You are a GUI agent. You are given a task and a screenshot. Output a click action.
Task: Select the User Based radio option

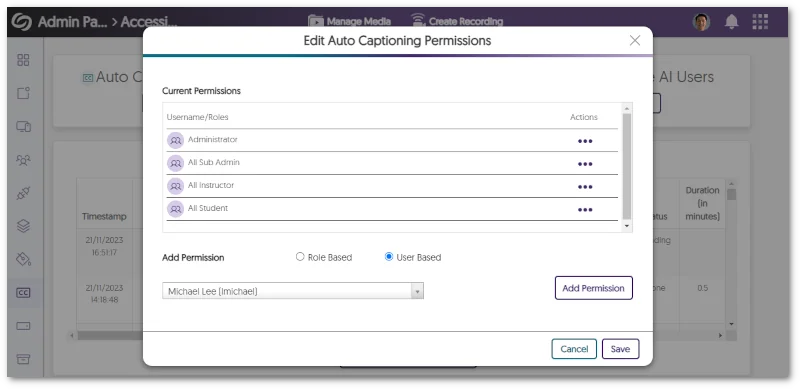(389, 257)
